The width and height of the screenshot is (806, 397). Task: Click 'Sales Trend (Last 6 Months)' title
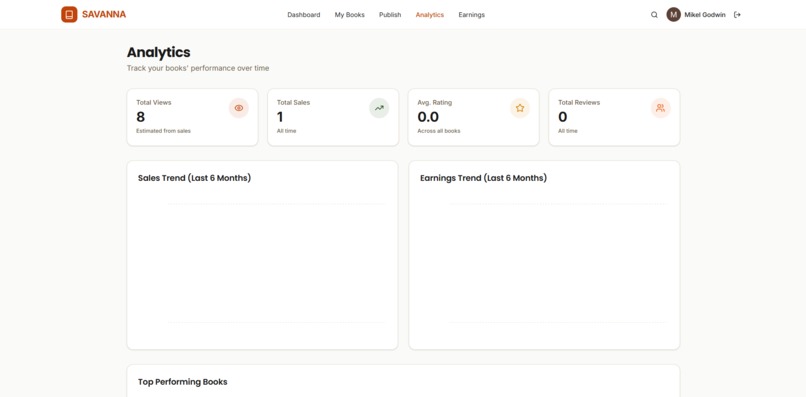[x=194, y=178]
